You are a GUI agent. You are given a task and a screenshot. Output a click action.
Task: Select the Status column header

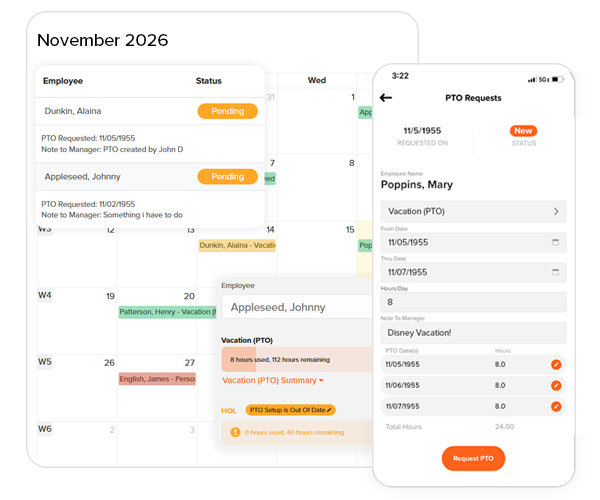pyautogui.click(x=209, y=81)
